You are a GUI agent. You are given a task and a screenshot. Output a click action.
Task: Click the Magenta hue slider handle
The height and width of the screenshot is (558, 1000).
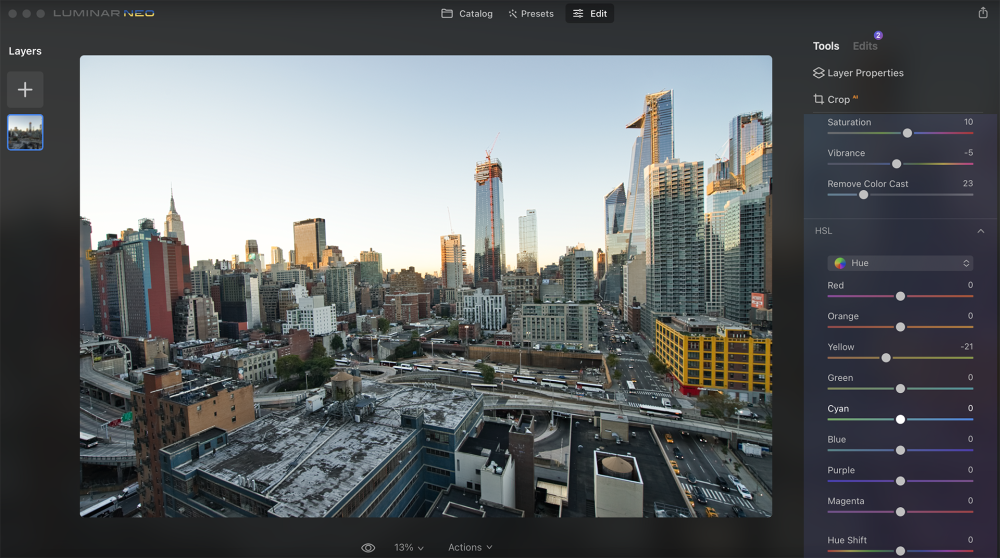click(x=900, y=511)
